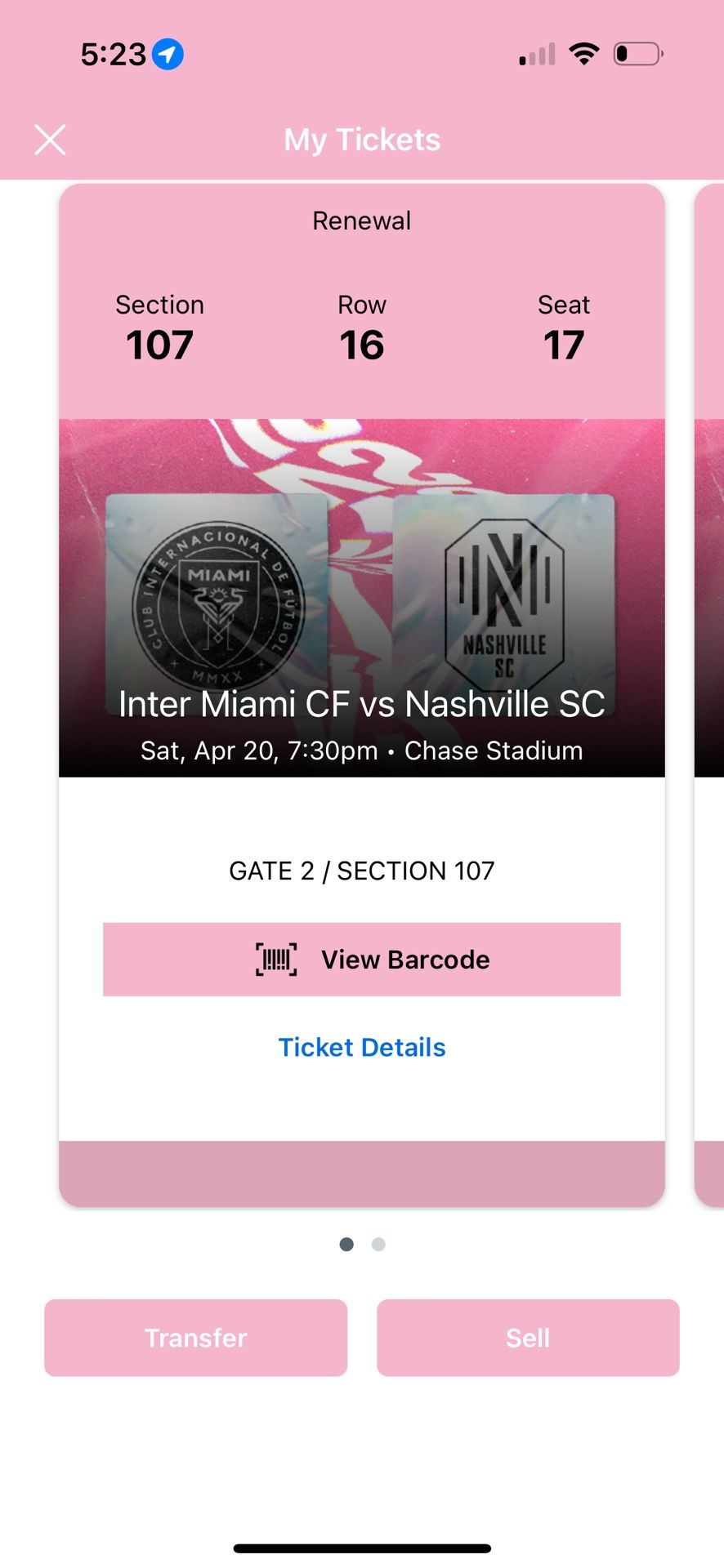Open the View Barcode button
This screenshot has width=724, height=1568.
[362, 960]
